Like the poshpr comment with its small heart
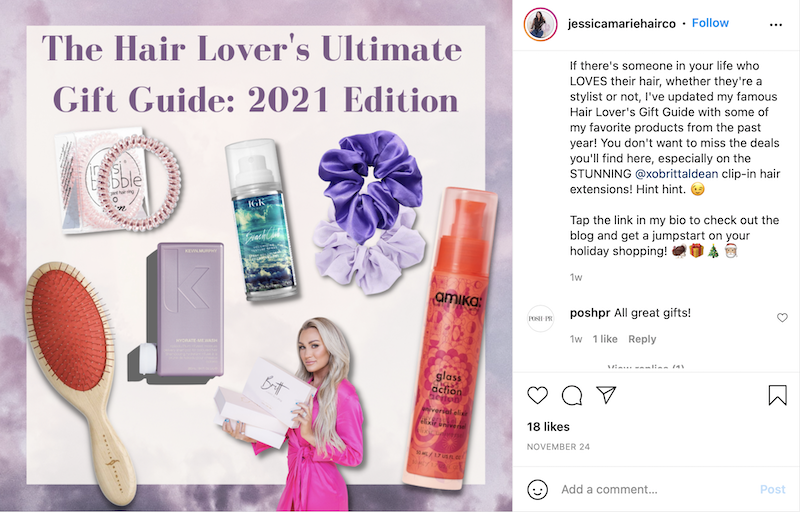The image size is (800, 512). pos(782,318)
